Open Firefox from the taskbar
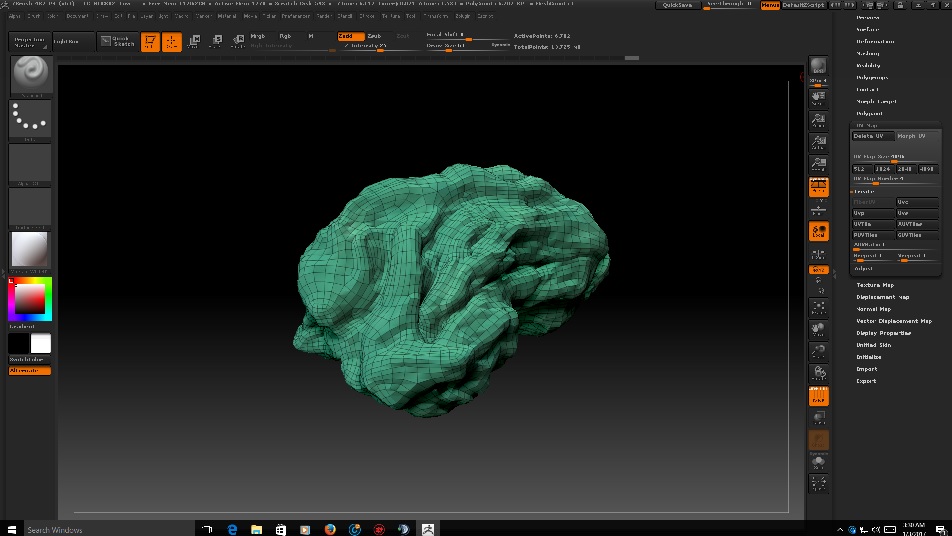Image resolution: width=952 pixels, height=536 pixels. 330,529
